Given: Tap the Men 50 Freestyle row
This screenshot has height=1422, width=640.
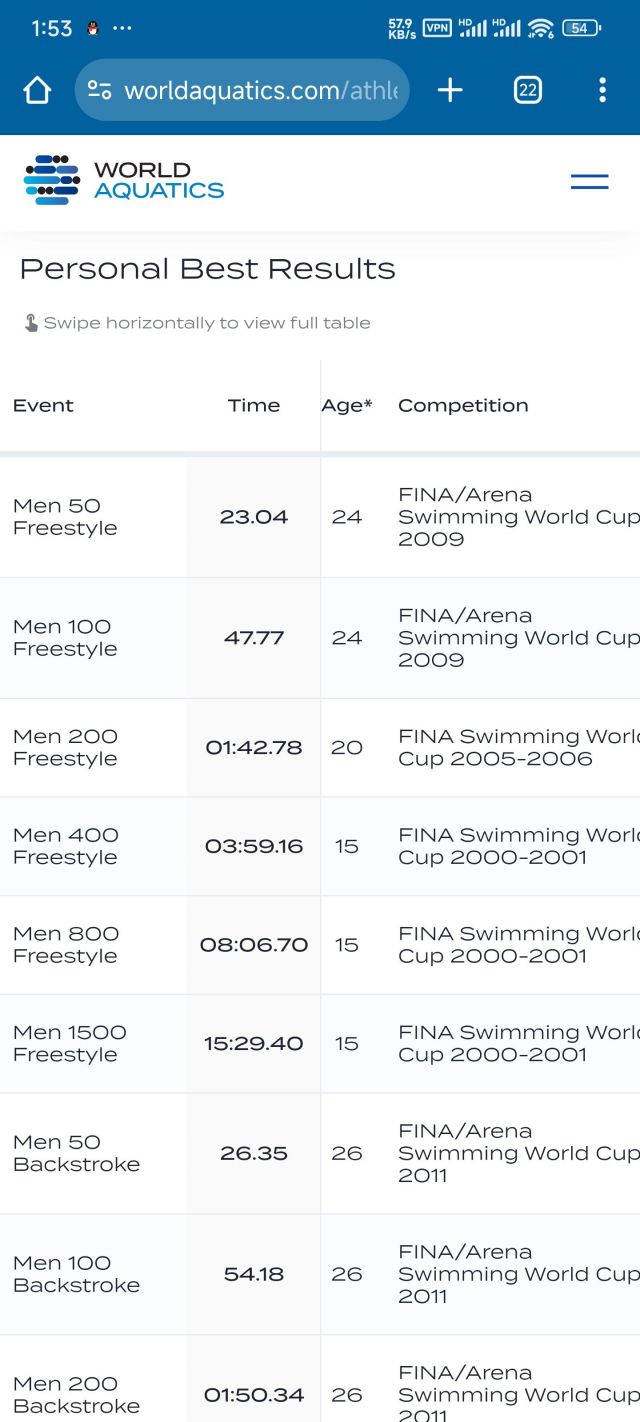Looking at the screenshot, I should [x=65, y=517].
